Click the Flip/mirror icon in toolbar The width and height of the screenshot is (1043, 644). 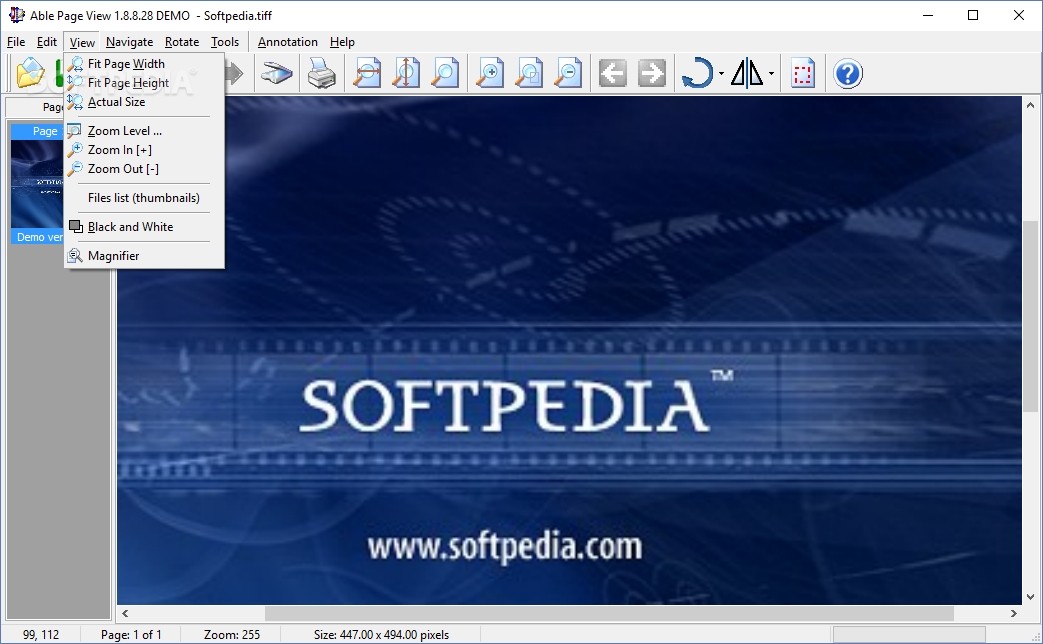coord(747,73)
